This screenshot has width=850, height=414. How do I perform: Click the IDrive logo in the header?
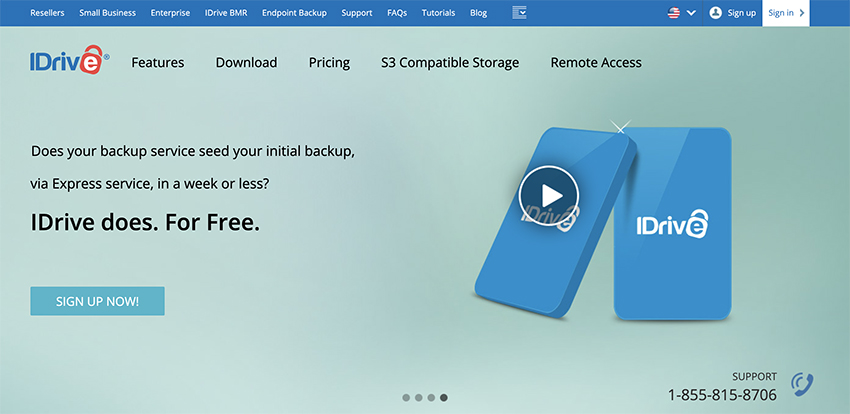(x=69, y=60)
